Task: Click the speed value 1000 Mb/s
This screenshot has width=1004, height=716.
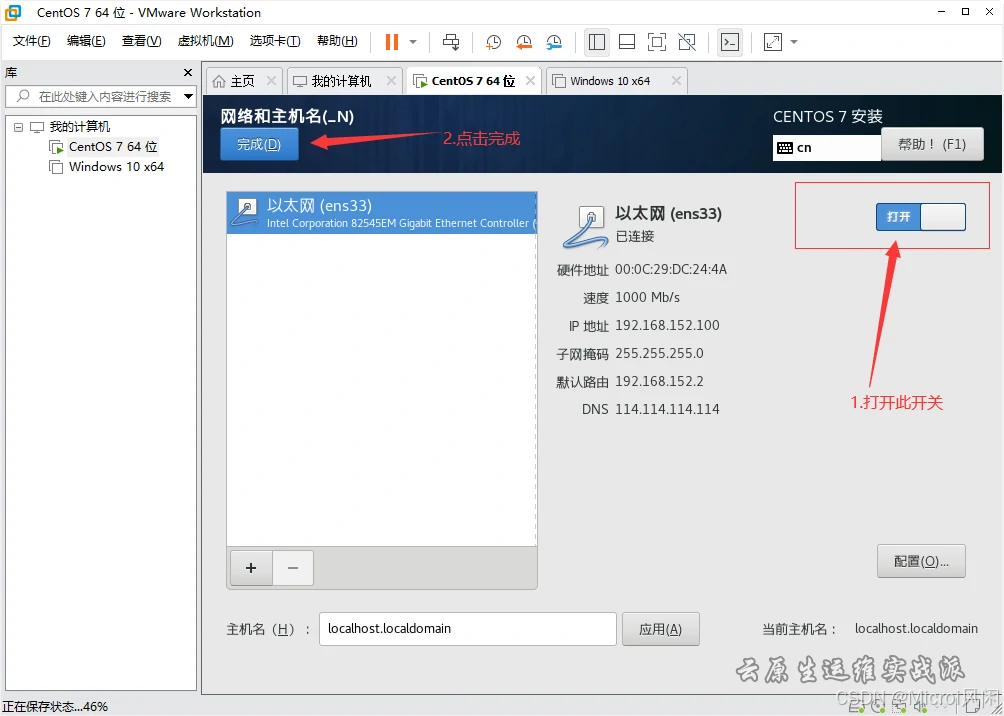Action: [647, 298]
